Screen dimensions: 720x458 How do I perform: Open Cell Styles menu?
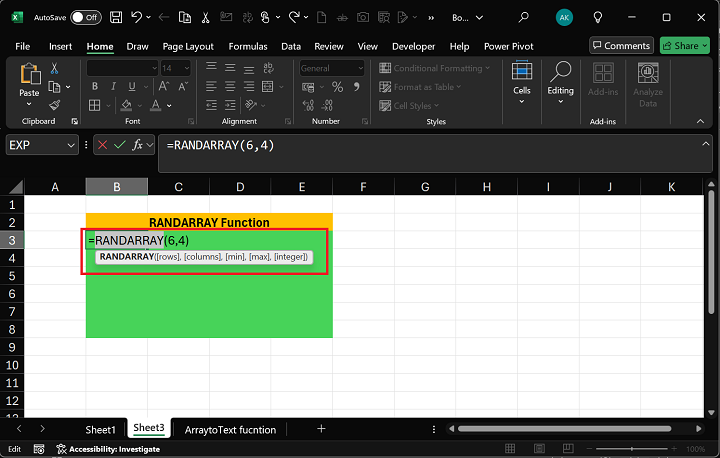(409, 106)
